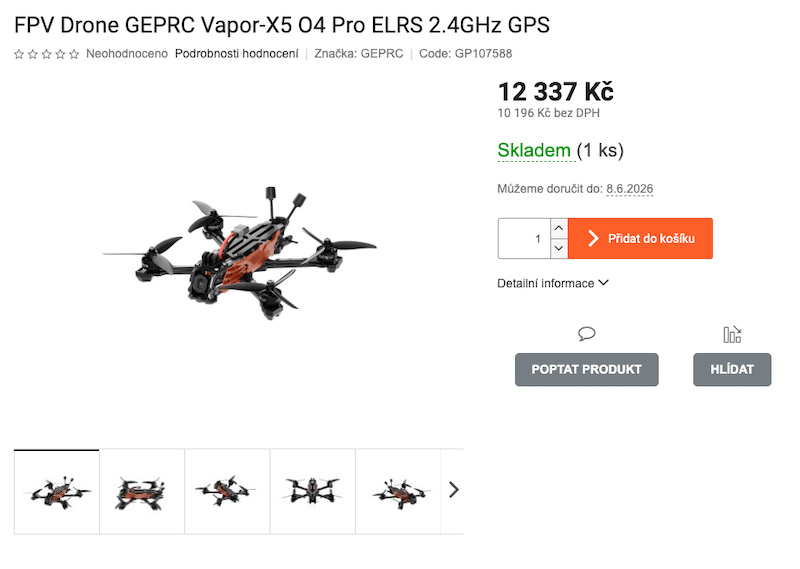
Task: Click the POPTAT PRODUKT button
Action: (586, 369)
